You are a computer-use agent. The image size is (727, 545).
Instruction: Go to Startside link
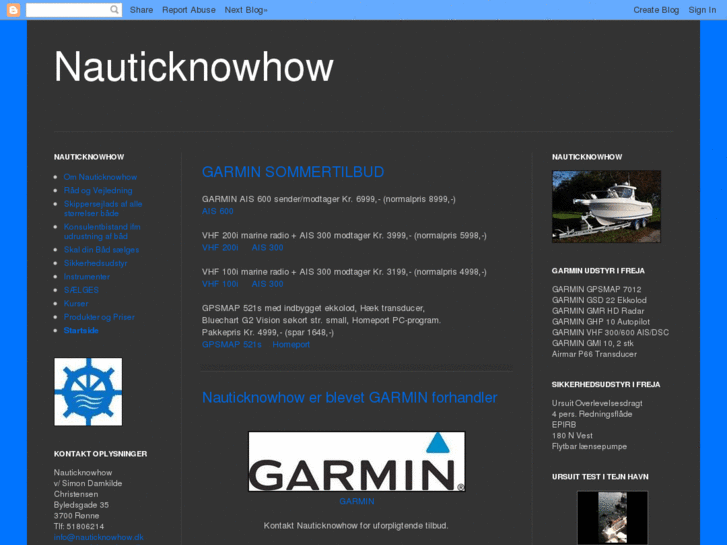(x=81, y=330)
